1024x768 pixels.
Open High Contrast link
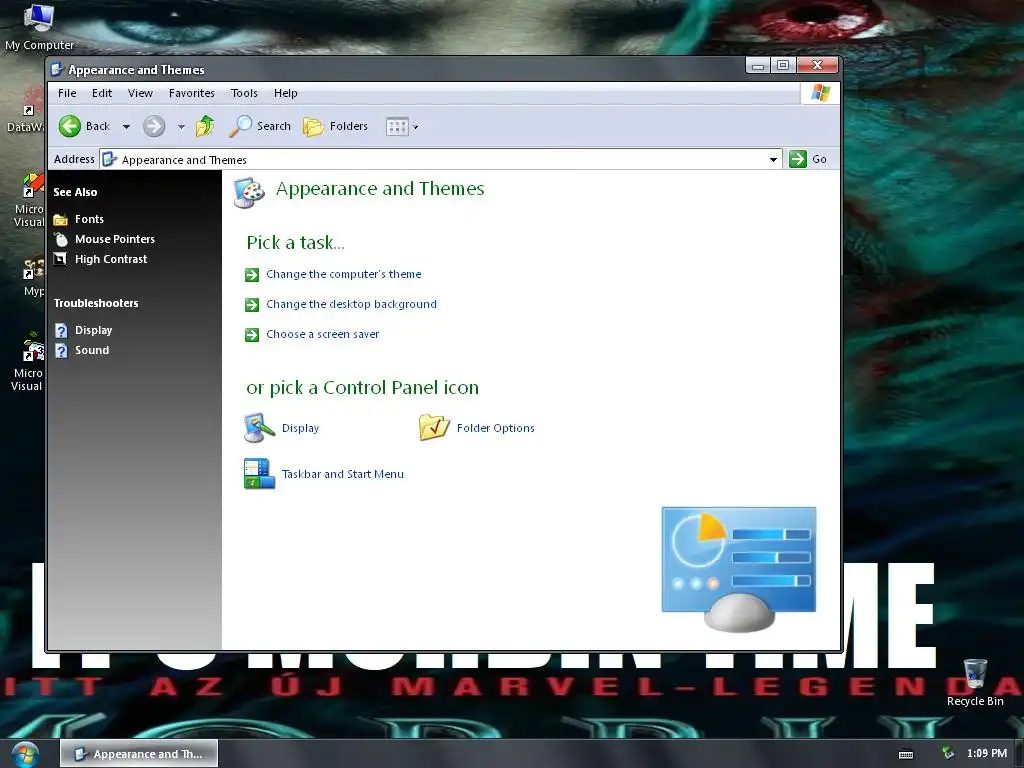pos(111,259)
